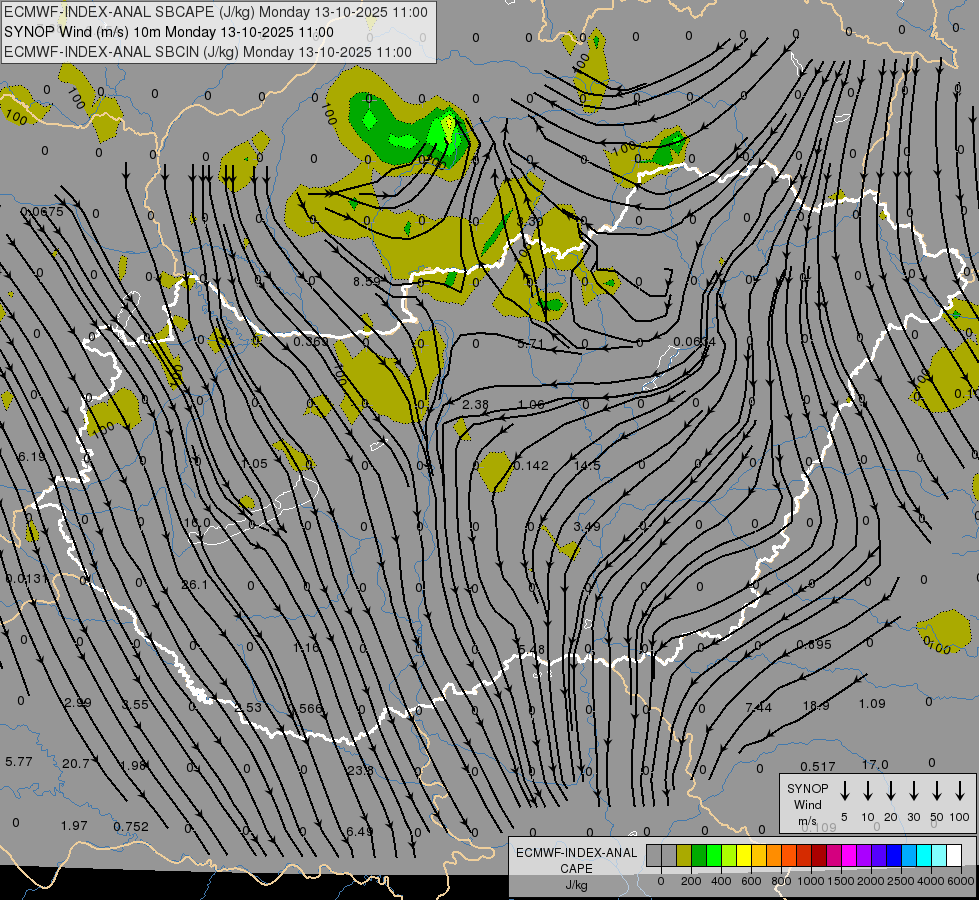Click the 14.5 value on the map

pyautogui.click(x=587, y=465)
